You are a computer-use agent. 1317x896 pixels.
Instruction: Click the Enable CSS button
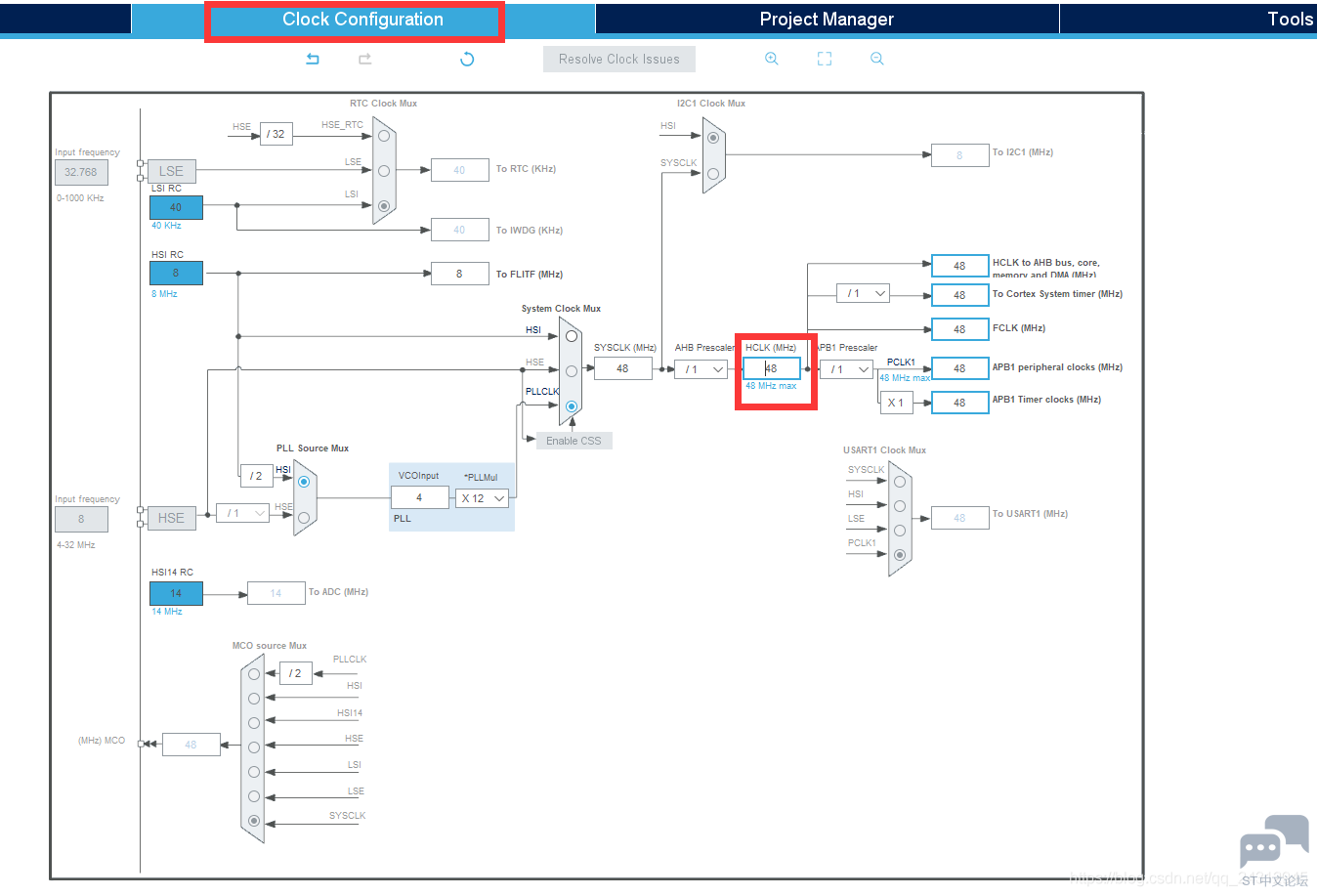tap(574, 441)
